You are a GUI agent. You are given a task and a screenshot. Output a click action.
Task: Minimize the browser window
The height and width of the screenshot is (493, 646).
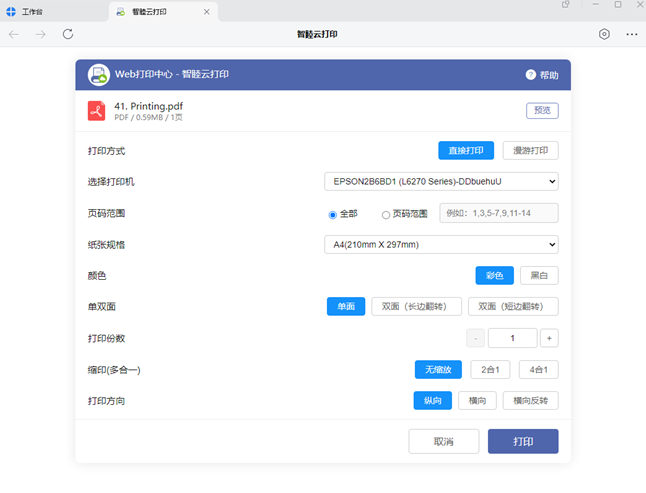point(596,4)
